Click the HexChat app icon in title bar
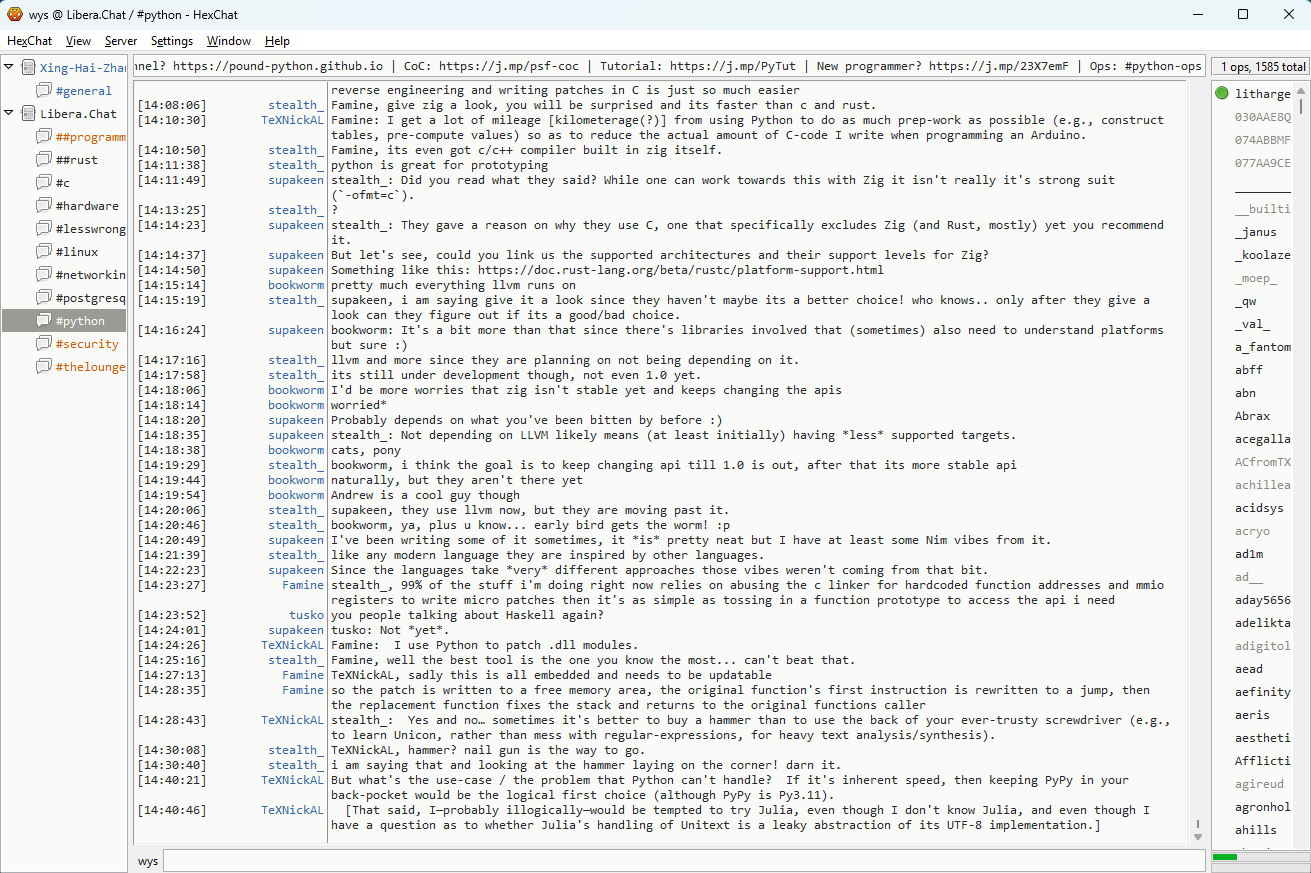Image resolution: width=1311 pixels, height=873 pixels. (15, 14)
